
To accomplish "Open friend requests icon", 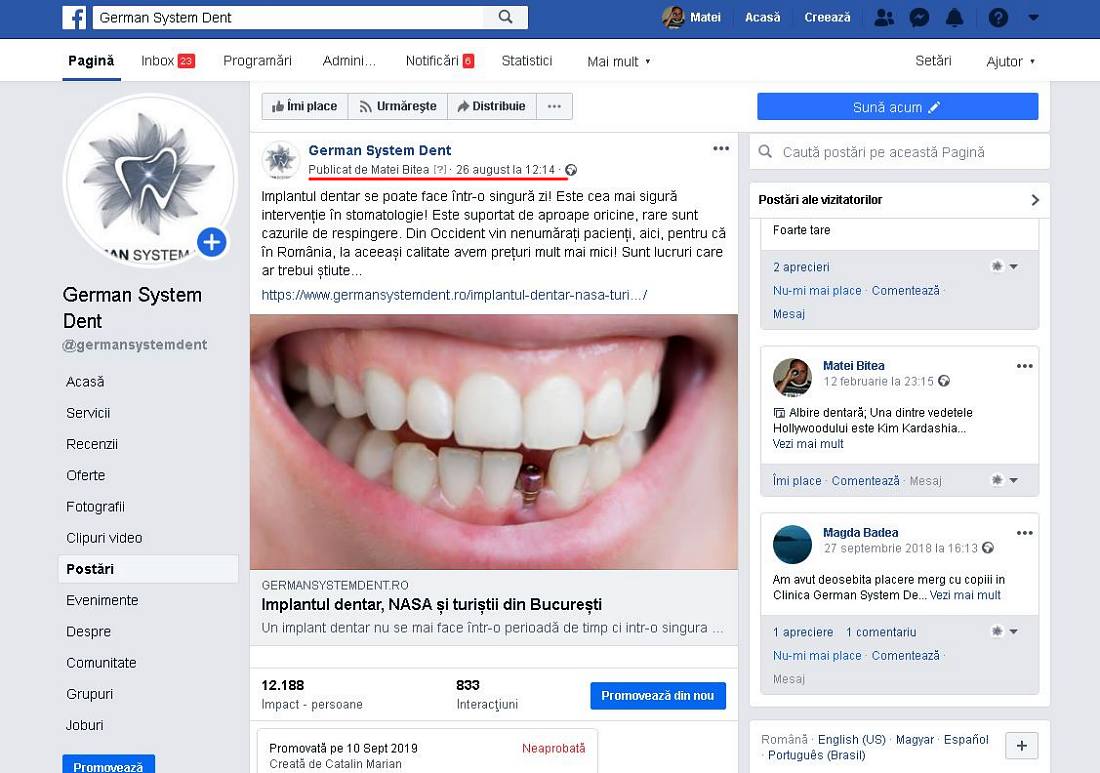I will pos(883,17).
